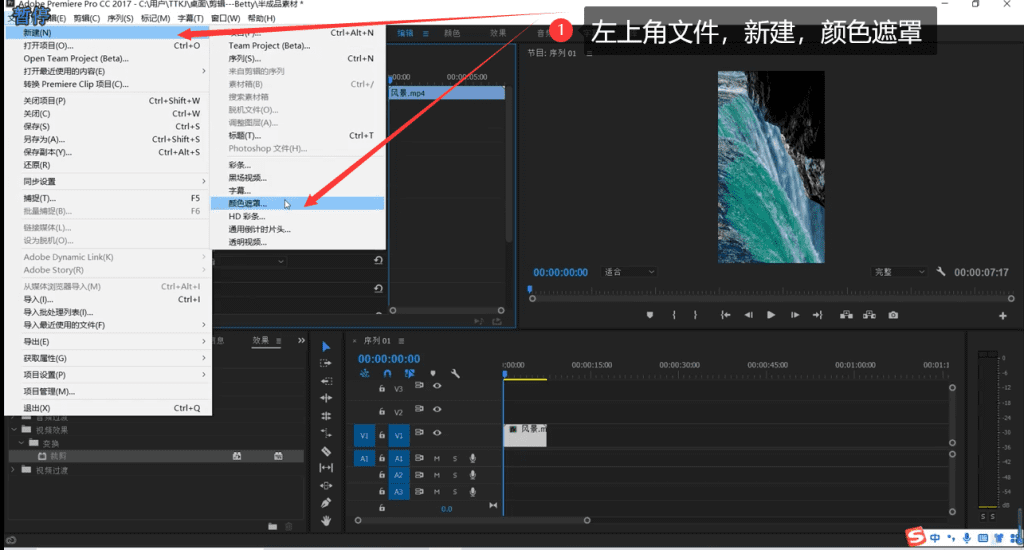
Task: Open Program monitor wrench settings
Action: coord(940,271)
